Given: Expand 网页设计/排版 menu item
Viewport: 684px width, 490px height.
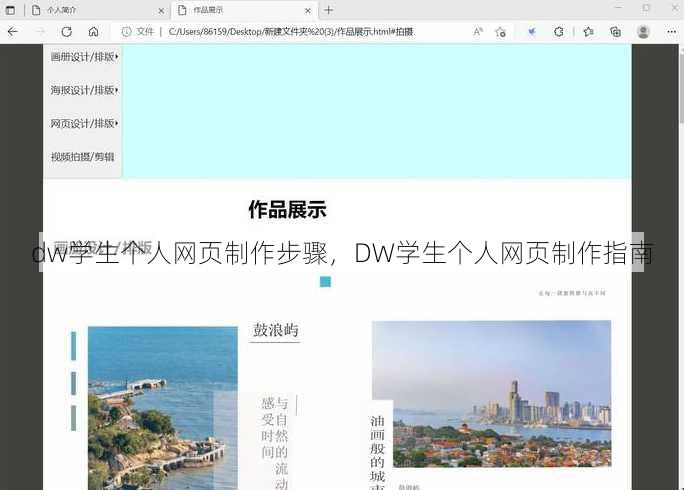Looking at the screenshot, I should 83,123.
